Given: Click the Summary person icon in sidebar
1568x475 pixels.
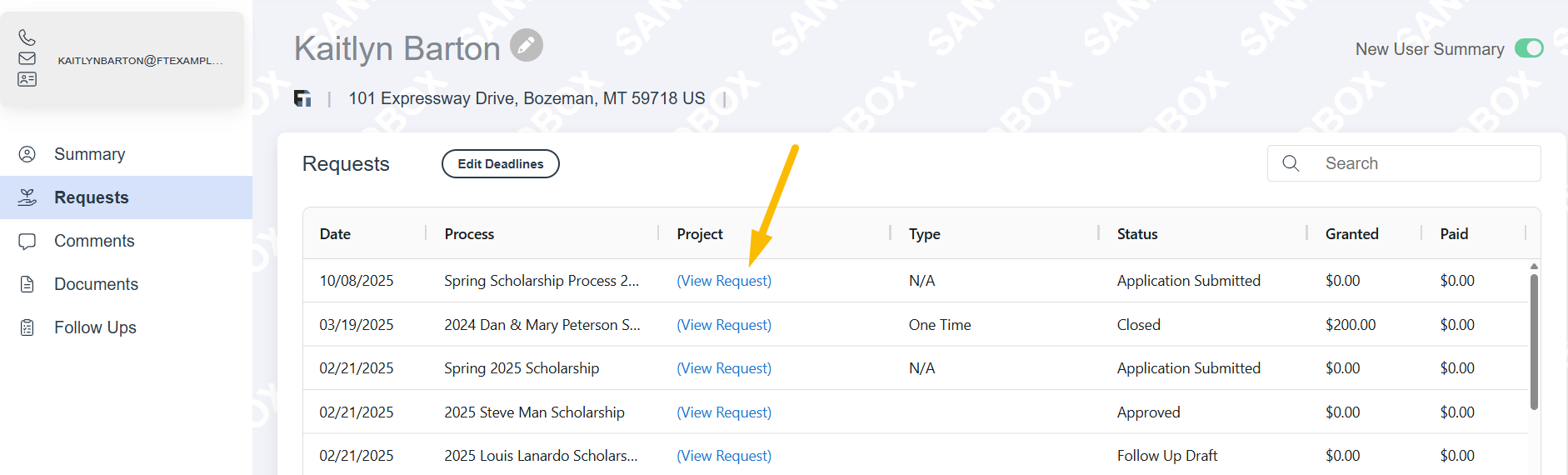Looking at the screenshot, I should (x=27, y=154).
